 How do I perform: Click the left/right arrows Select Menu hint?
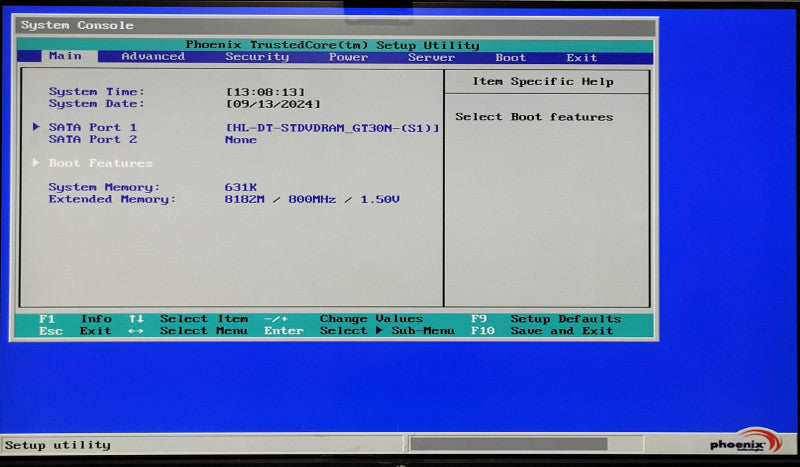click(188, 331)
